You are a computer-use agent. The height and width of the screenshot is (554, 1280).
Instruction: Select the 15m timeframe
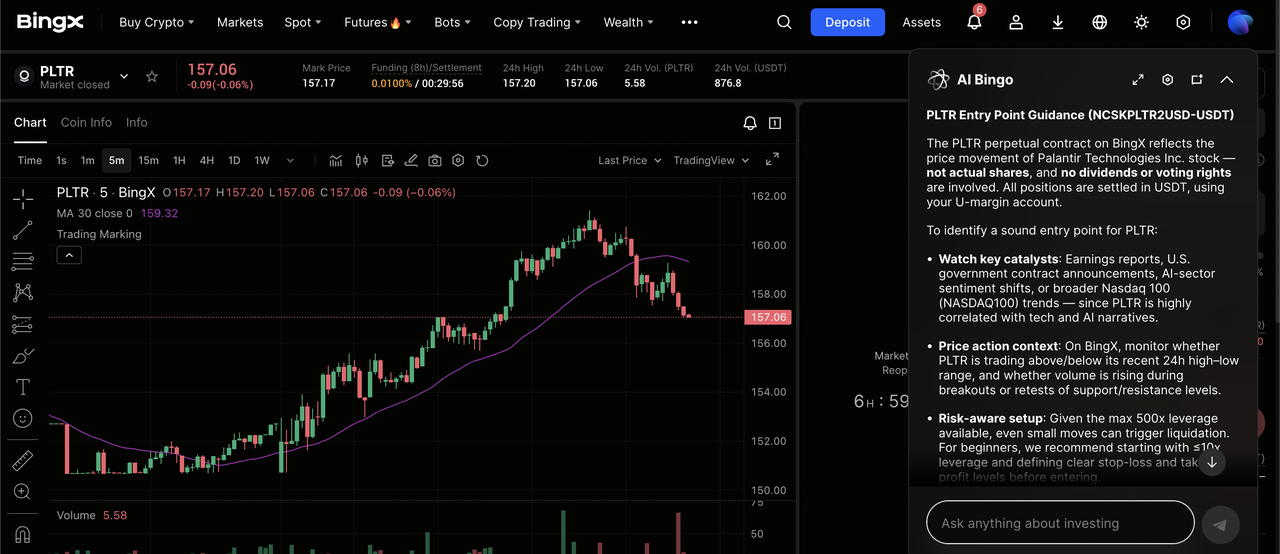tap(148, 160)
